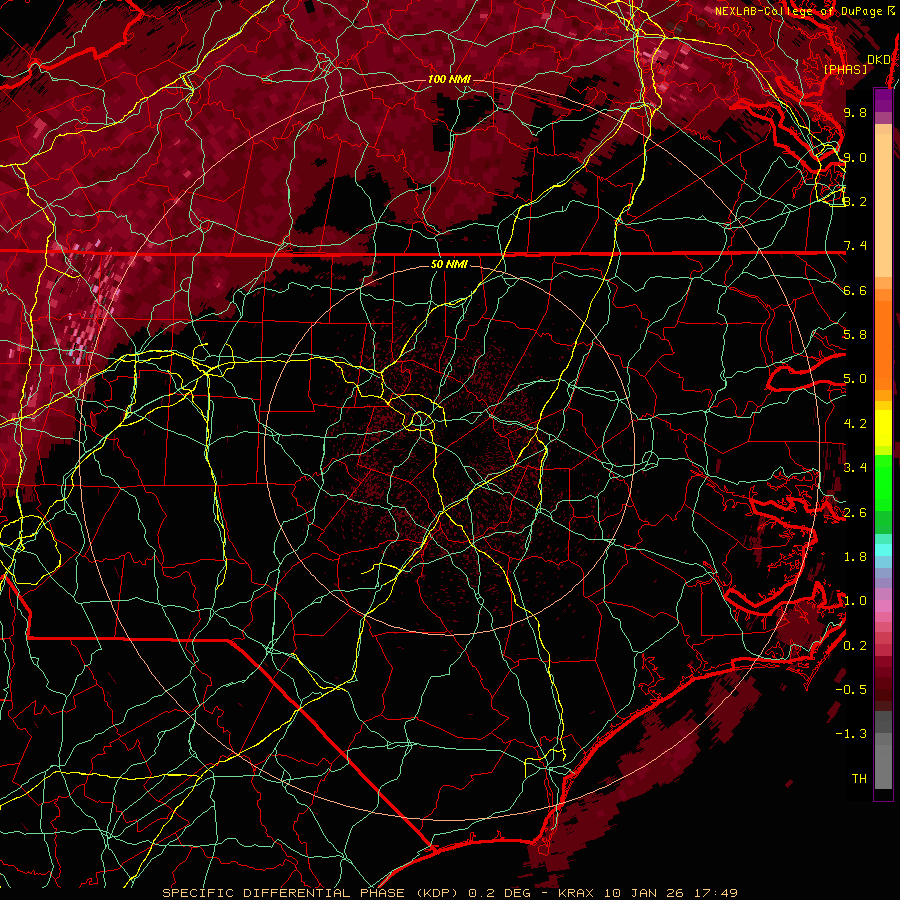Click the [PHAS] legend heading

(x=845, y=69)
